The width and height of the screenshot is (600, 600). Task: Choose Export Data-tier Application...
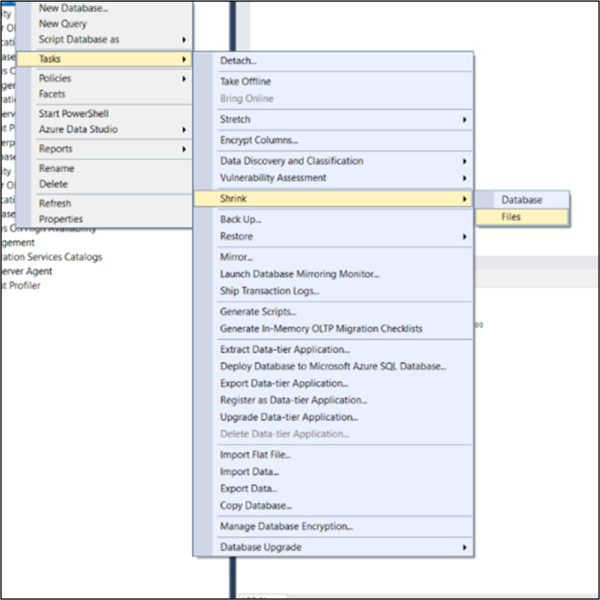[x=284, y=383]
